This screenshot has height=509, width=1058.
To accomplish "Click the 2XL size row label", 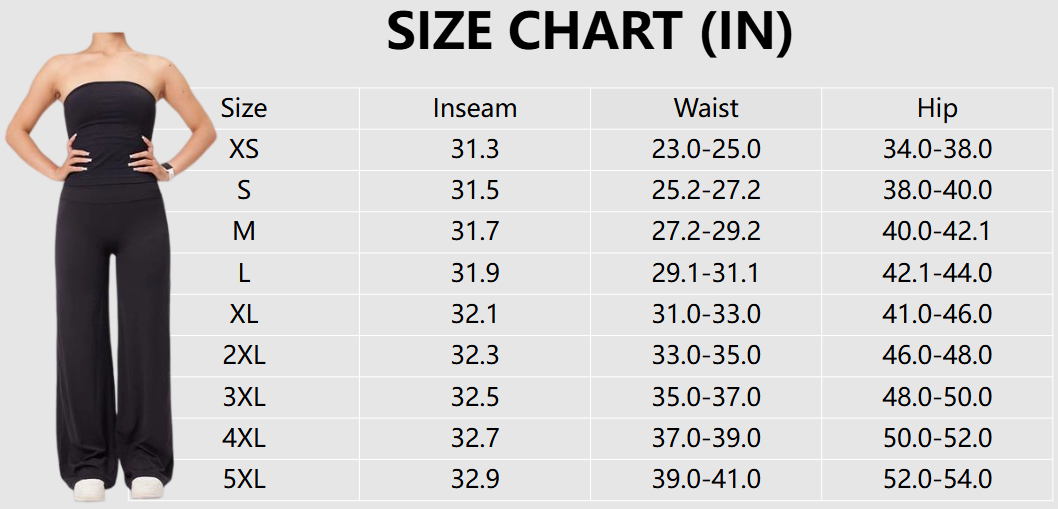I will coord(244,356).
